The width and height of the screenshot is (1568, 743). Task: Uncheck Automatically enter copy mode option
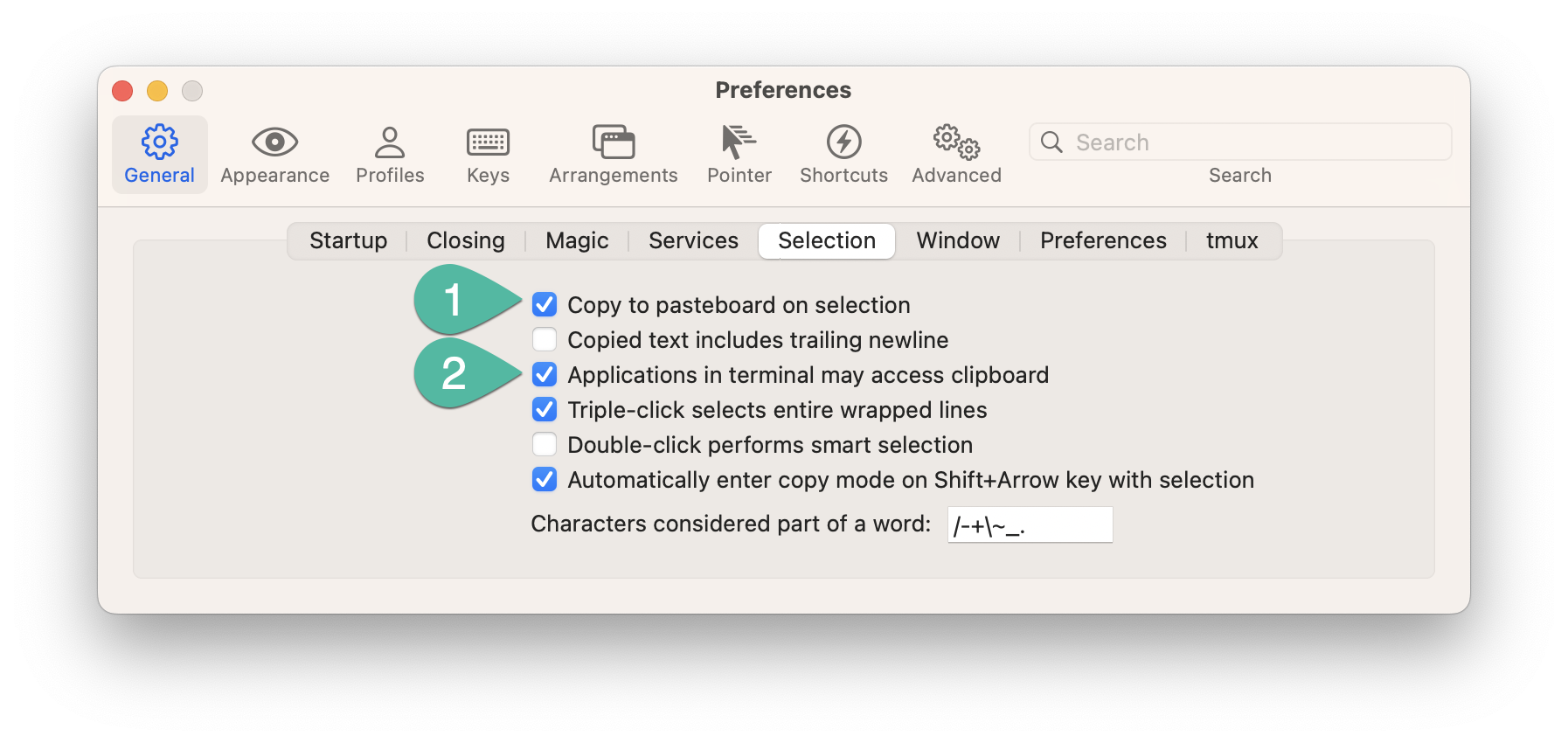pos(545,479)
